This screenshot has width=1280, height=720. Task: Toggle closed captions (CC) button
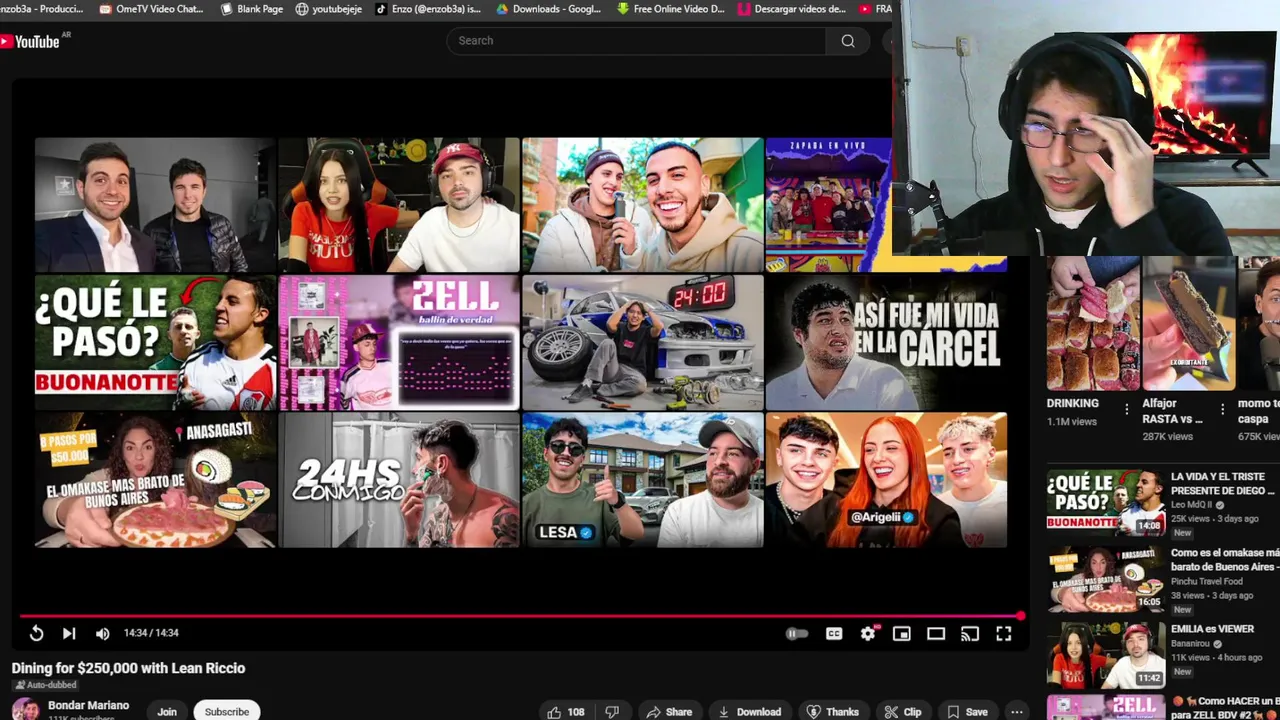[x=834, y=633]
